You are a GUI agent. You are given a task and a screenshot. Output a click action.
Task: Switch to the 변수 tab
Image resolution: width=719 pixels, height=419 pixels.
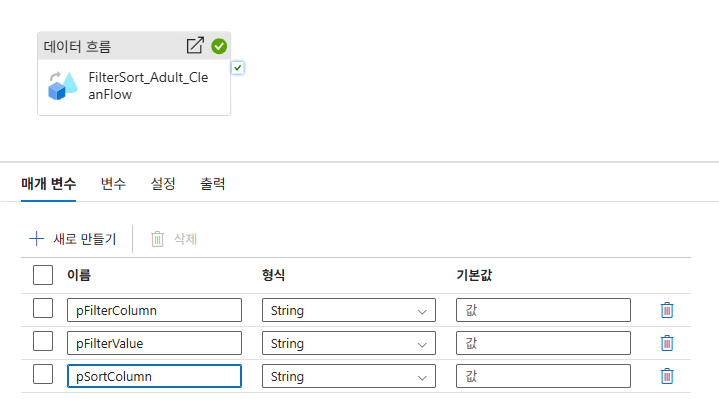click(x=113, y=184)
